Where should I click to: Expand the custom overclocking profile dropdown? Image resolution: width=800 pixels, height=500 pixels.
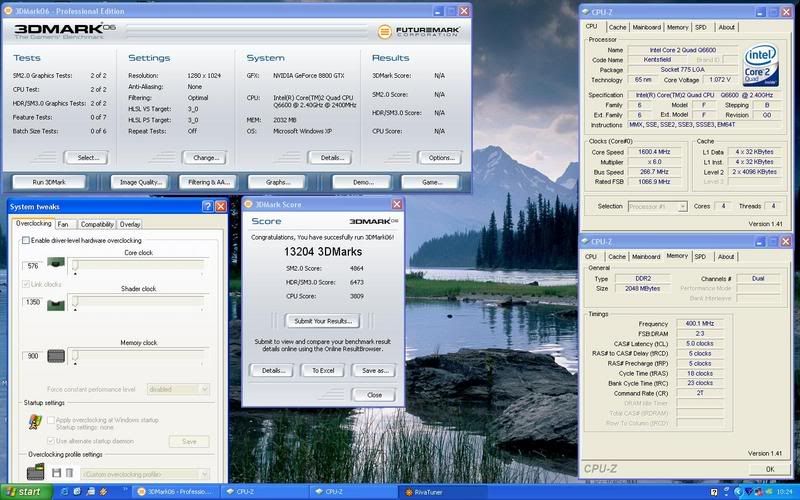coord(204,472)
